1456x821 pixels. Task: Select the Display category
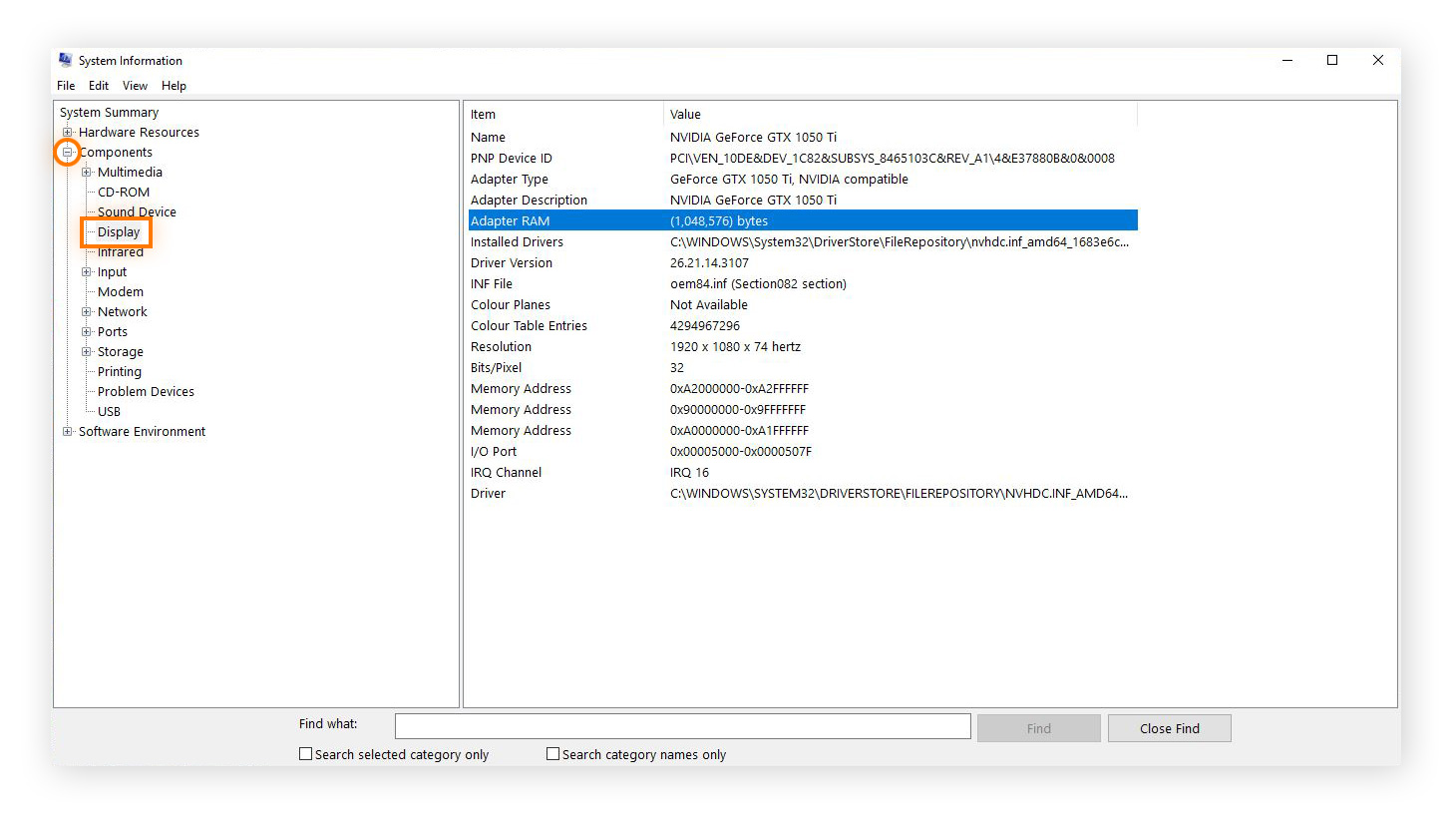pos(119,232)
